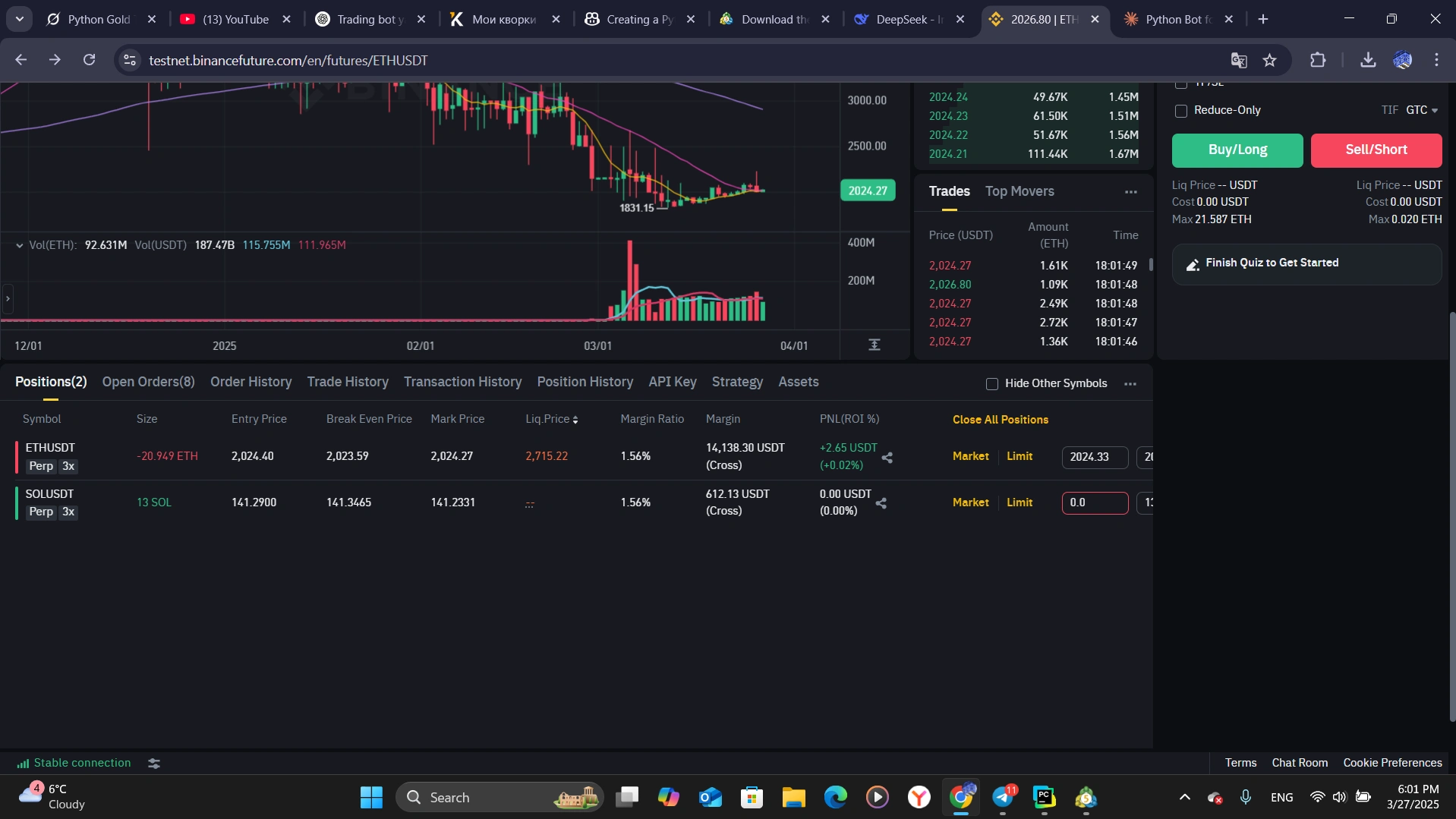The height and width of the screenshot is (819, 1456).
Task: Open the Assets tab
Action: [x=799, y=382]
